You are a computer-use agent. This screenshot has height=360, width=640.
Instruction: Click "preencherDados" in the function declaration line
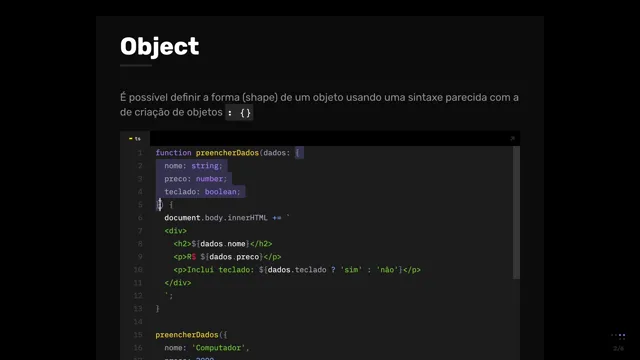(x=227, y=153)
